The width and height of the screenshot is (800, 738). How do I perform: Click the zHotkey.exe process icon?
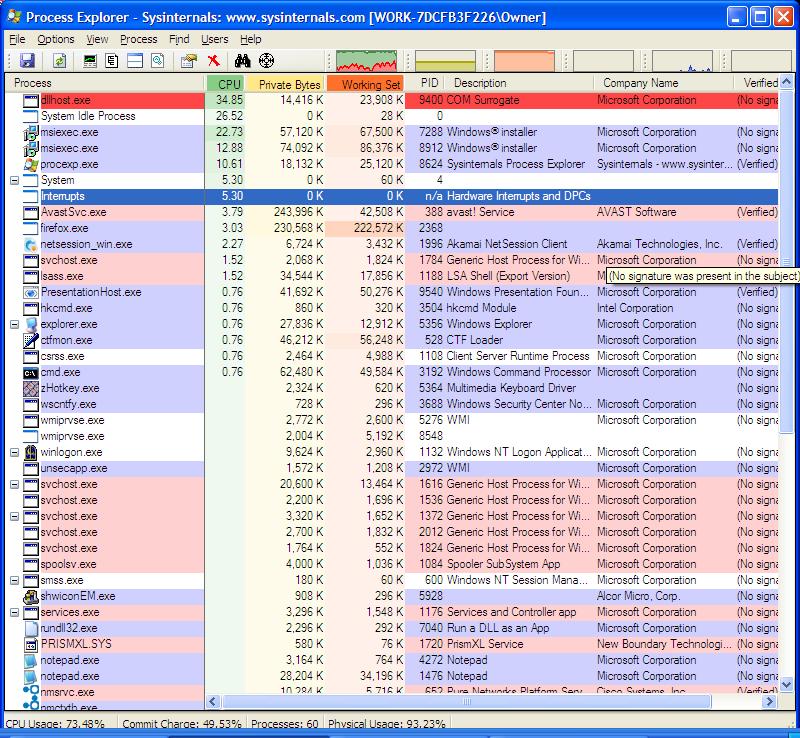[31, 388]
